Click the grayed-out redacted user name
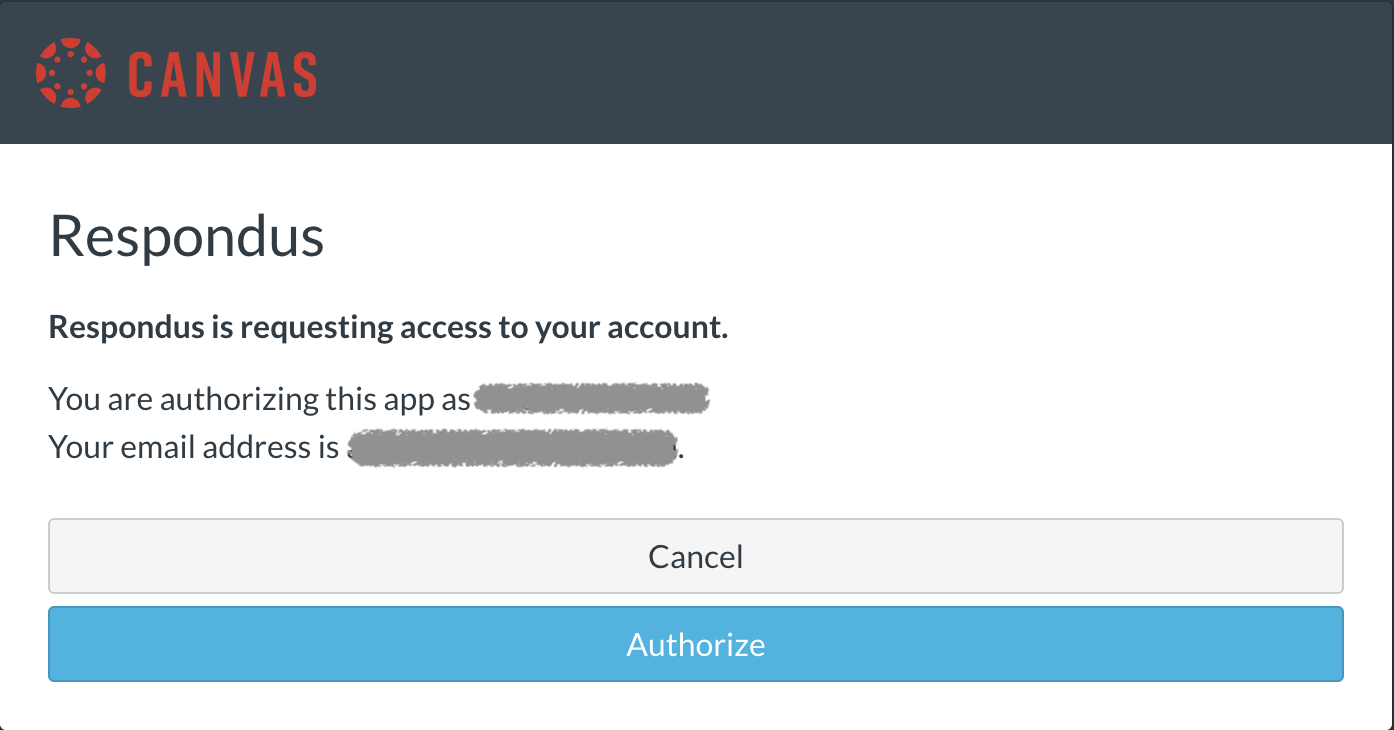Screen dimensions: 1394x730 pyautogui.click(x=591, y=399)
